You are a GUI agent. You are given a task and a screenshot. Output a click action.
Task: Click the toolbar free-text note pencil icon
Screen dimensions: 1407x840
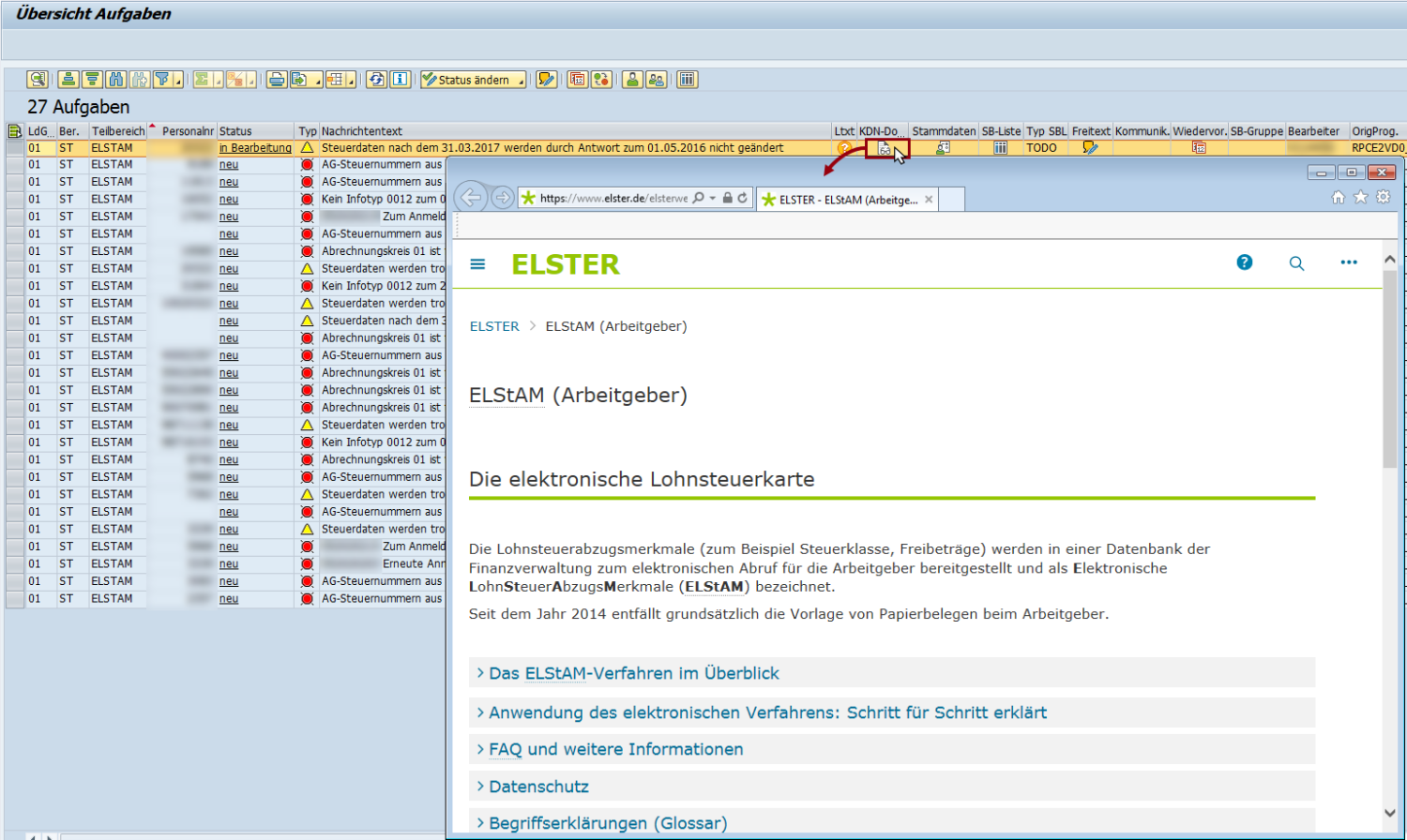(x=547, y=80)
